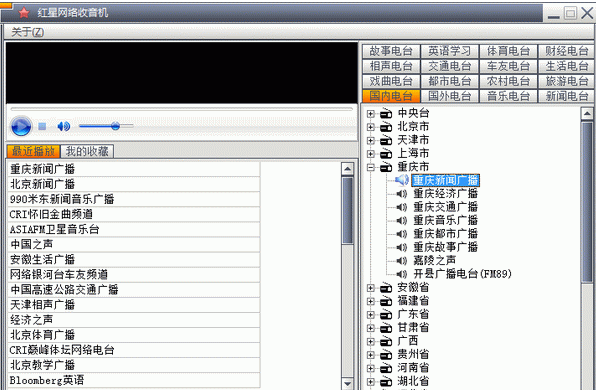The image size is (596, 390).
Task: Click the red star application icon
Action: [24, 13]
